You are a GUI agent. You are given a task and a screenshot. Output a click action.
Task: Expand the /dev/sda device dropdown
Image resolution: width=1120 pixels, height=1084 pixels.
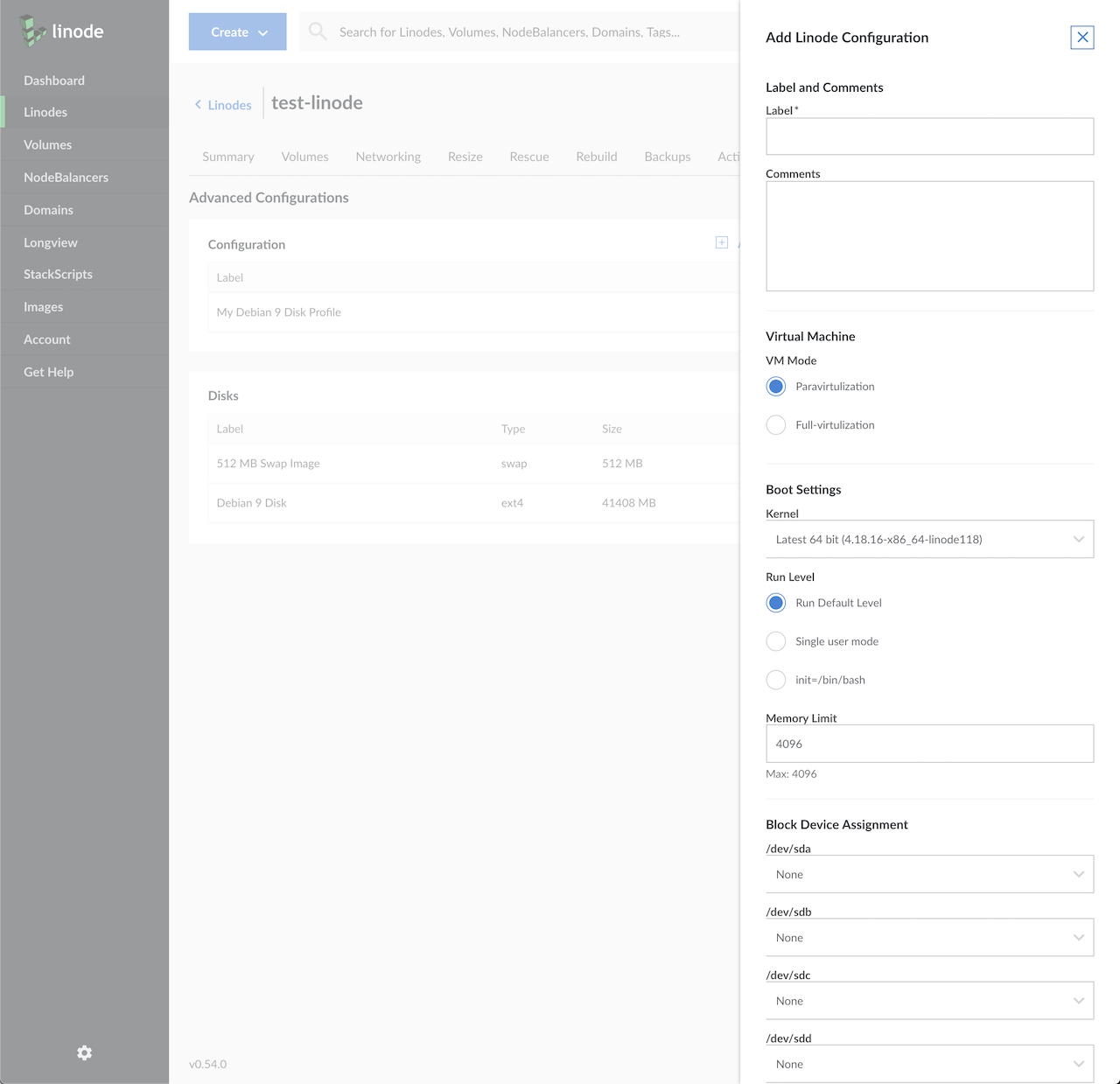click(929, 874)
